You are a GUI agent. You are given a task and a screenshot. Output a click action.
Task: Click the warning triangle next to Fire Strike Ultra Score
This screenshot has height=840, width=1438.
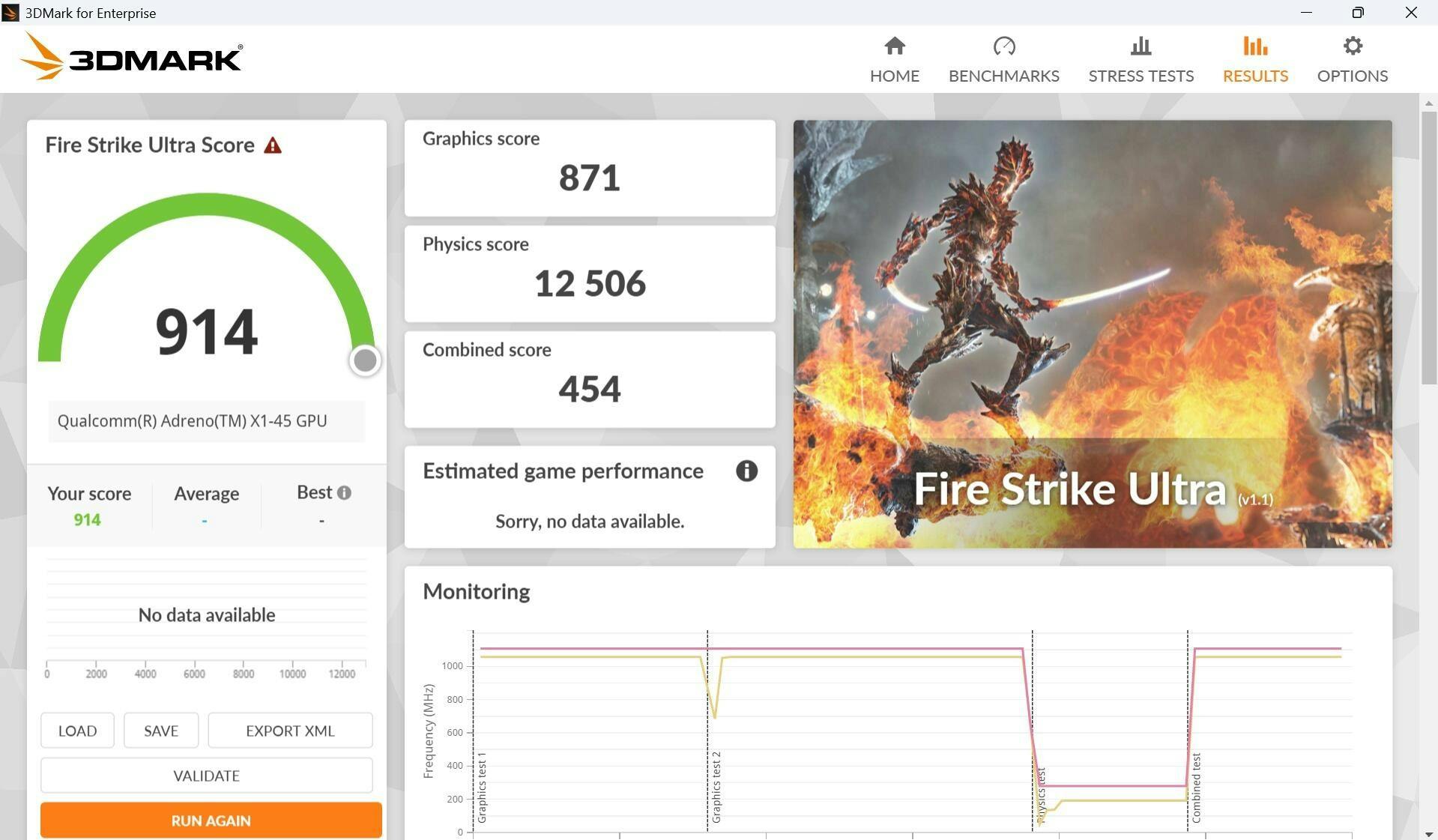(x=273, y=145)
